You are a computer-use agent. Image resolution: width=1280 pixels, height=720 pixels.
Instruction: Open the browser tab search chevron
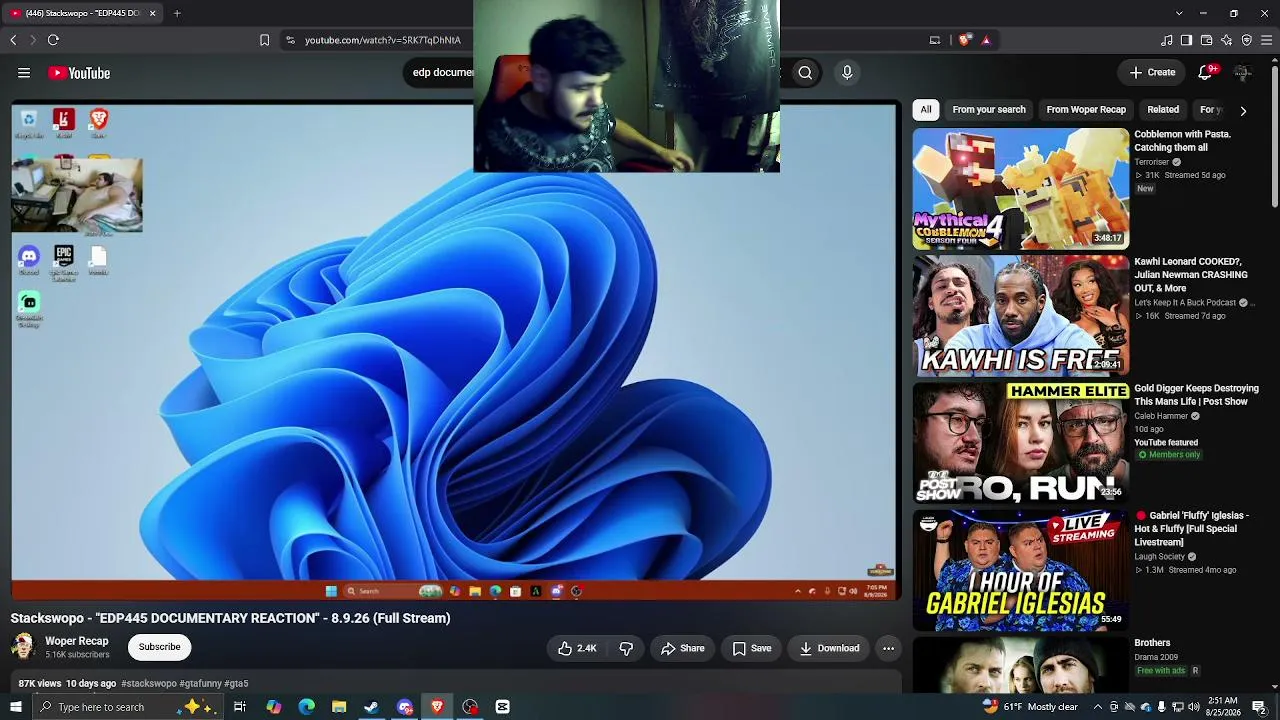tap(1179, 13)
